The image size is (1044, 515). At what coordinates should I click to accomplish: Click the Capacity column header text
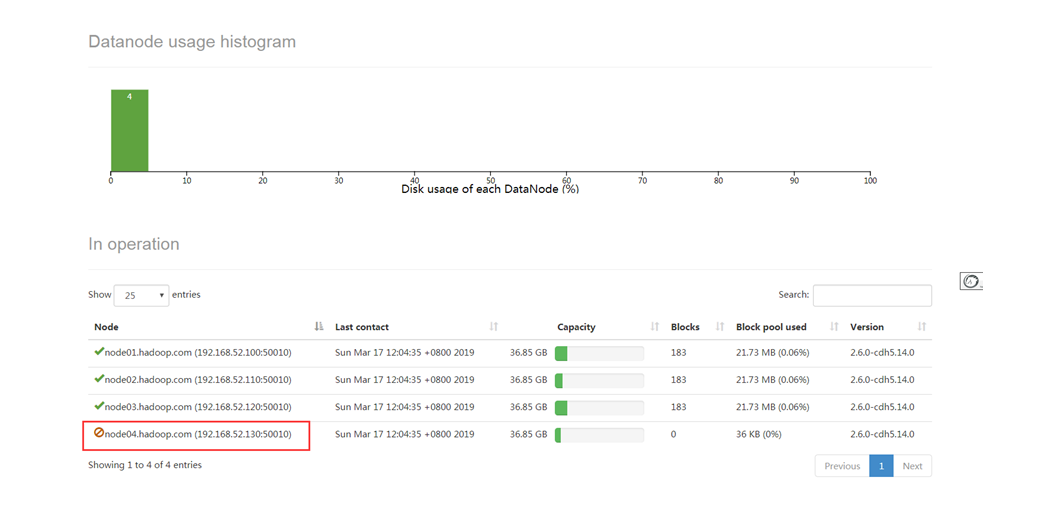576,327
